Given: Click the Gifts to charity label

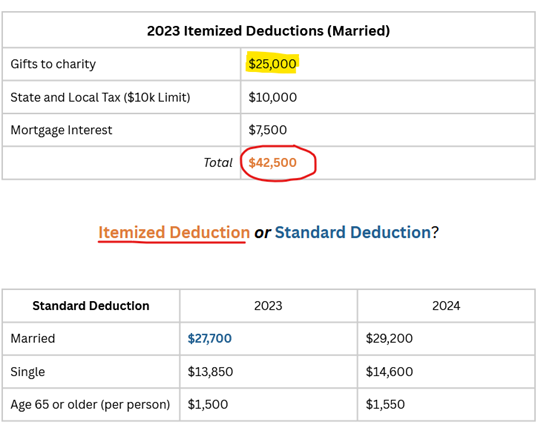Looking at the screenshot, I should pos(53,64).
